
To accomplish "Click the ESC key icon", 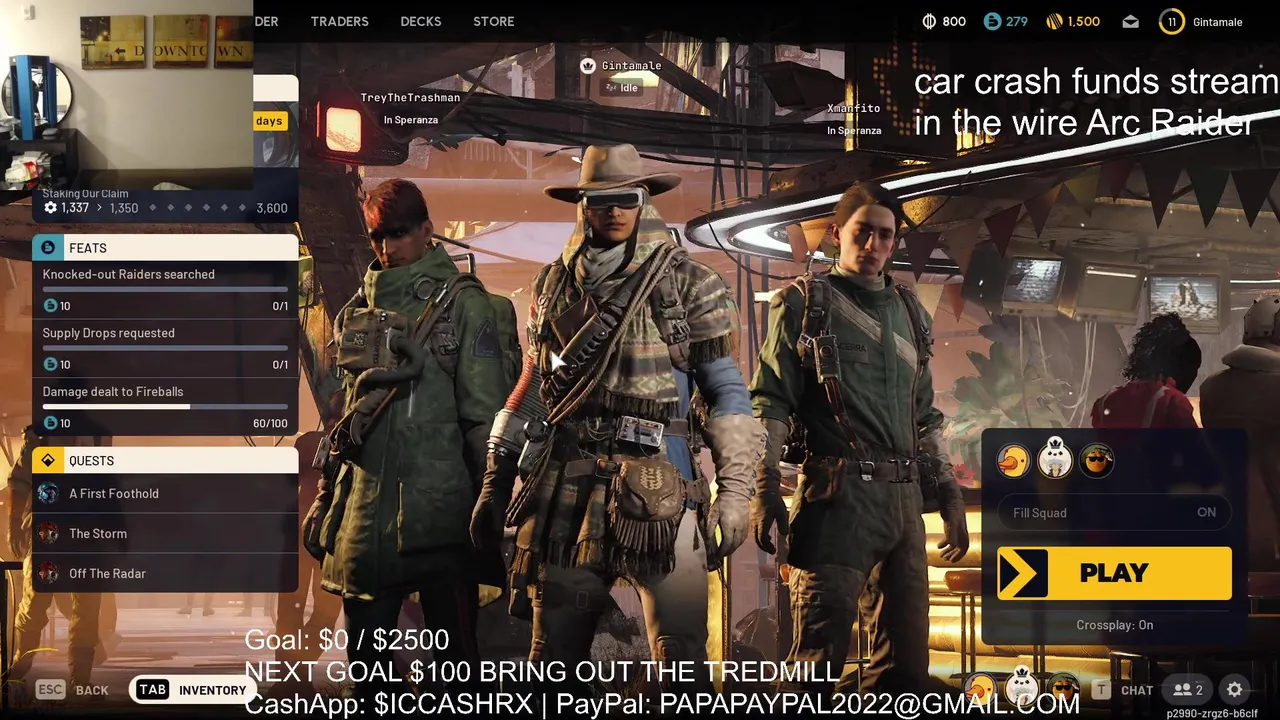I will pyautogui.click(x=51, y=690).
